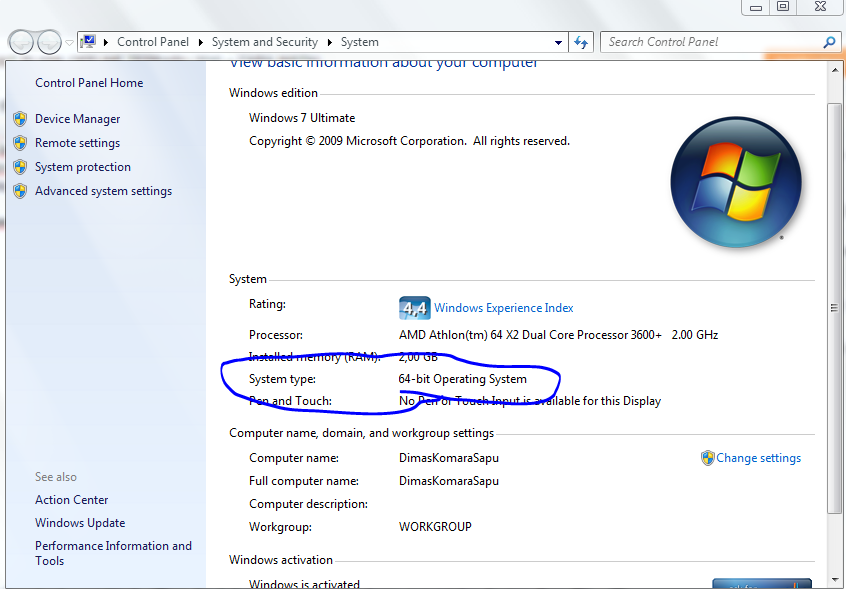Click the Windows logo image
Image resolution: width=846 pixels, height=589 pixels.
click(x=736, y=182)
